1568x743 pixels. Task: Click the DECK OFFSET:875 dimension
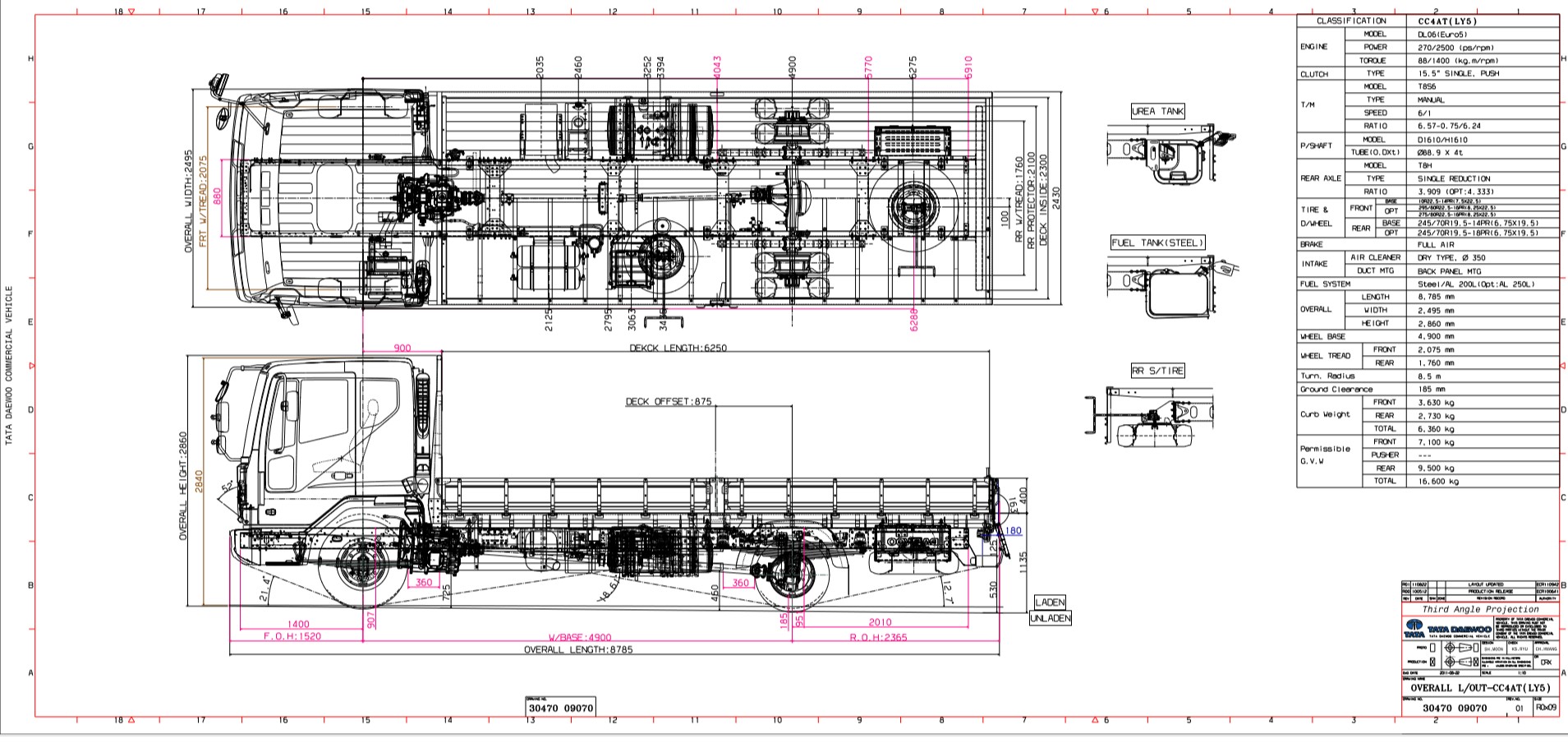pos(669,402)
